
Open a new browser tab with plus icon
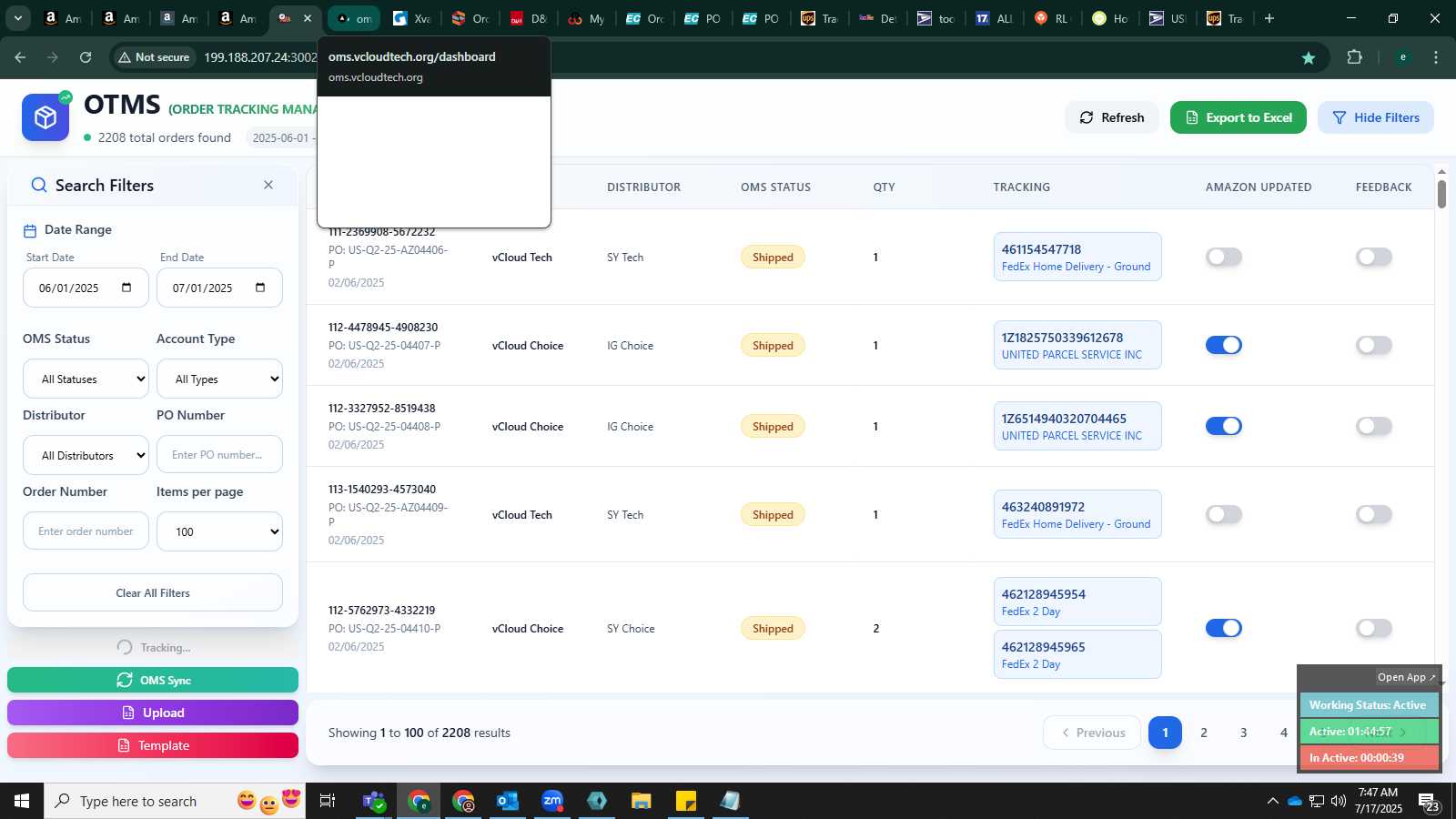1269,18
